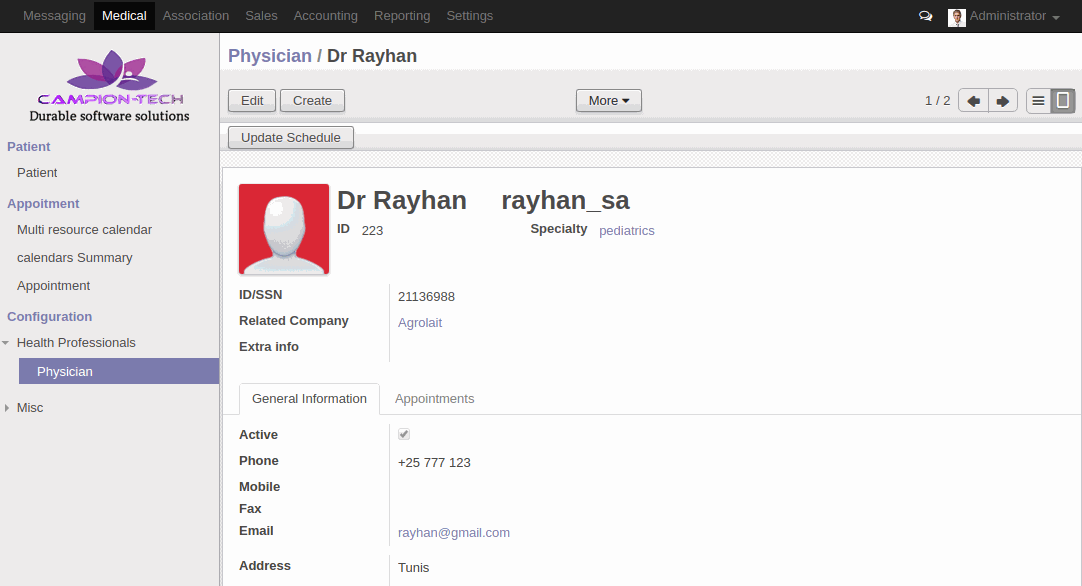This screenshot has width=1082, height=586.
Task: Go to the next physician record arrow
Action: (x=1003, y=101)
